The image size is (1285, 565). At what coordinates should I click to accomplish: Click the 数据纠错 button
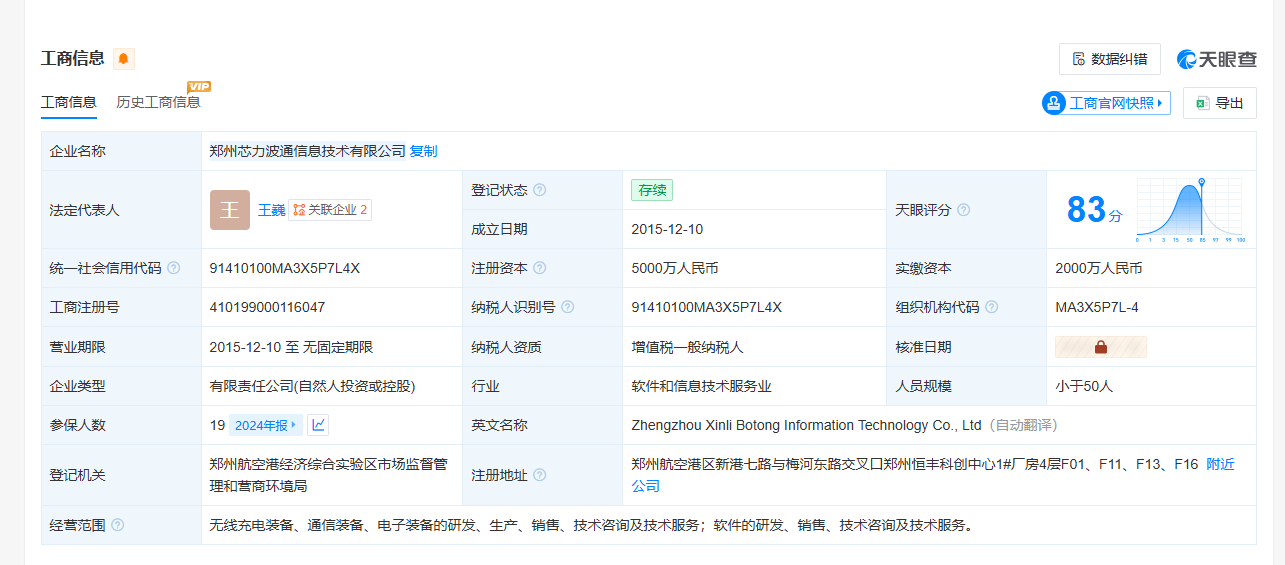pyautogui.click(x=1109, y=59)
